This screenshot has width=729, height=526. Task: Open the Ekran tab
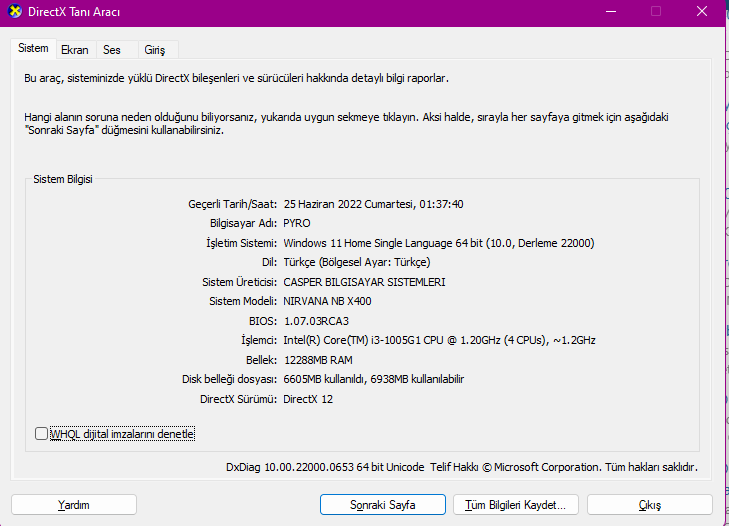tap(75, 49)
